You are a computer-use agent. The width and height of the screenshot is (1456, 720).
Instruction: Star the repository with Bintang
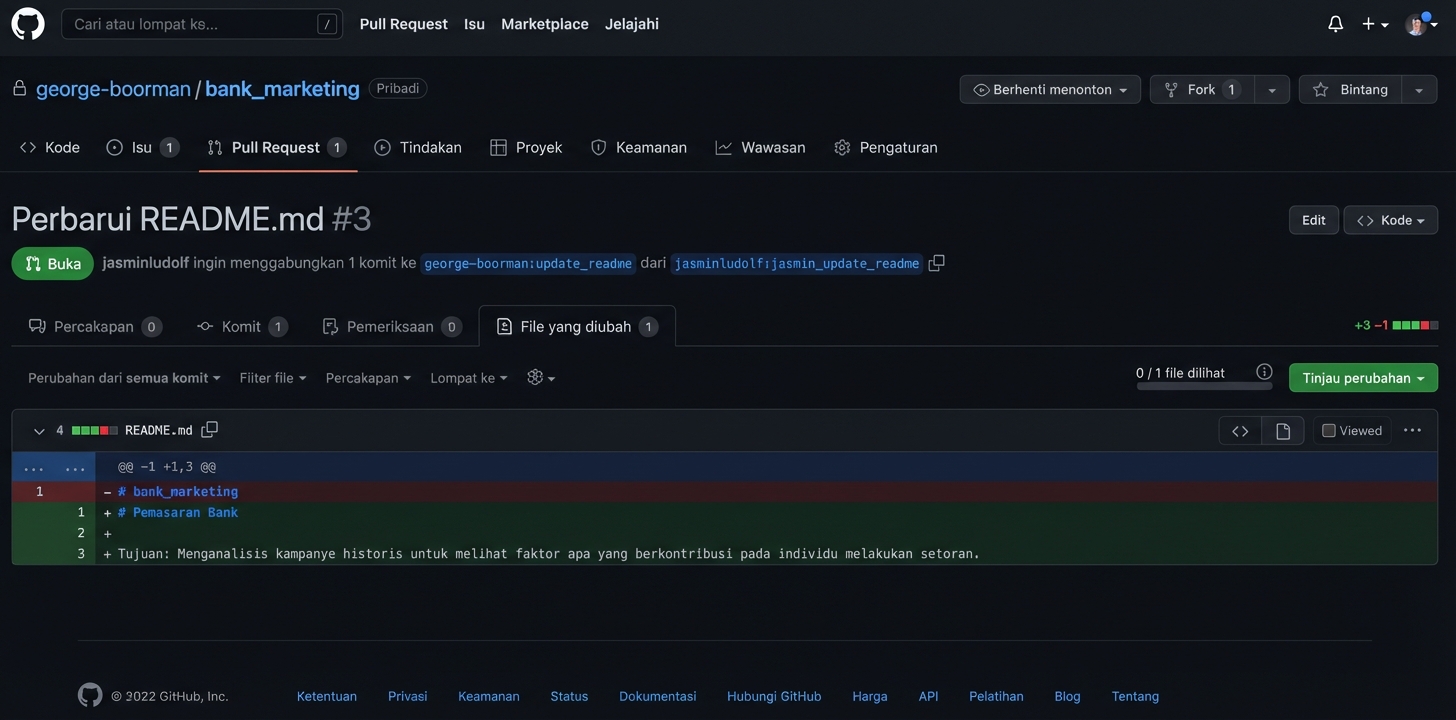click(1350, 89)
